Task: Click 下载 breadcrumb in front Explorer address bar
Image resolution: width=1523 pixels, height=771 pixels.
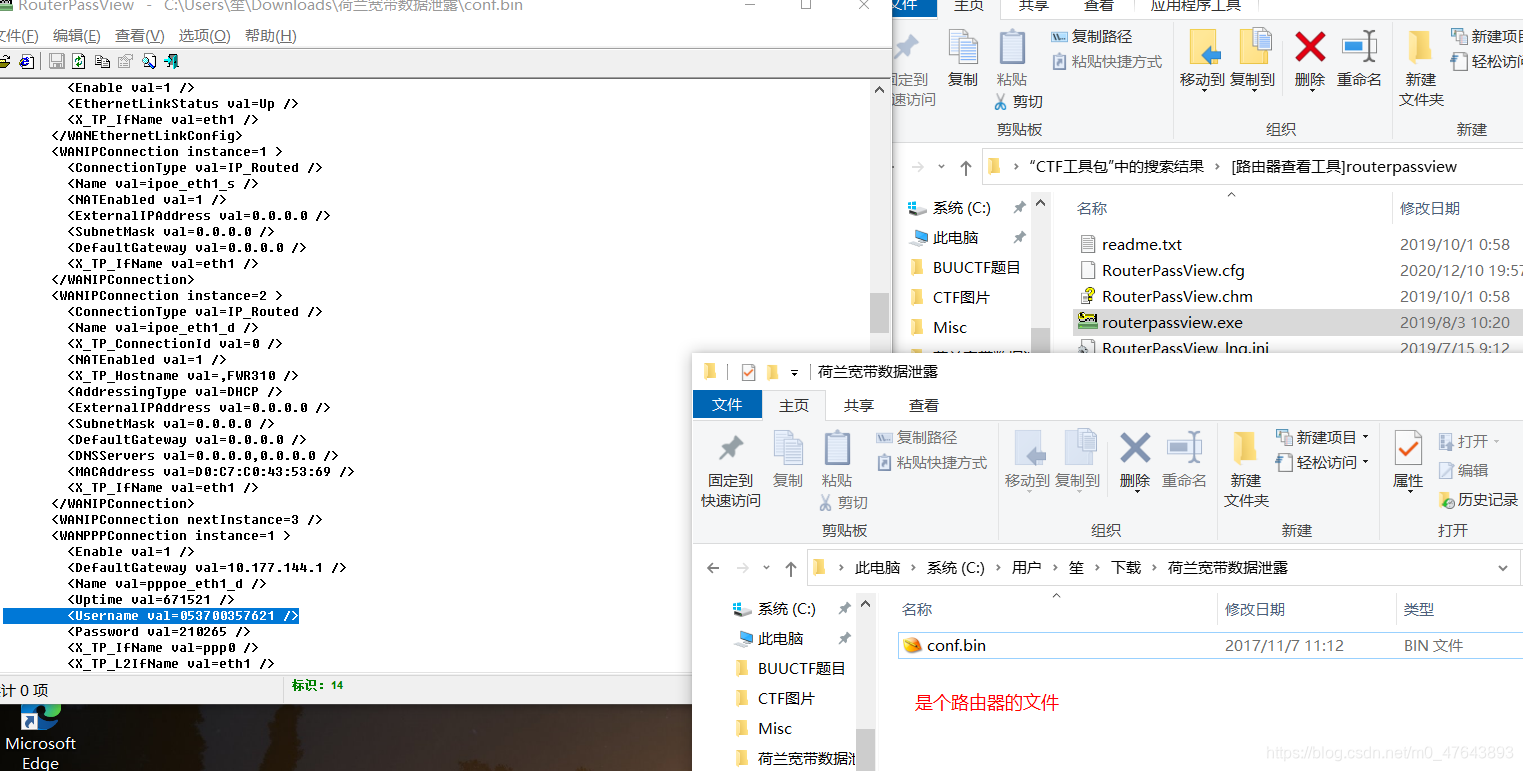Action: pyautogui.click(x=1126, y=567)
